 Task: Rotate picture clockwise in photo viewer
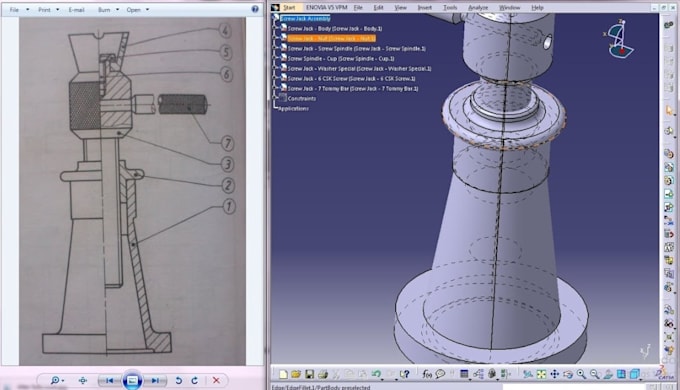click(194, 380)
